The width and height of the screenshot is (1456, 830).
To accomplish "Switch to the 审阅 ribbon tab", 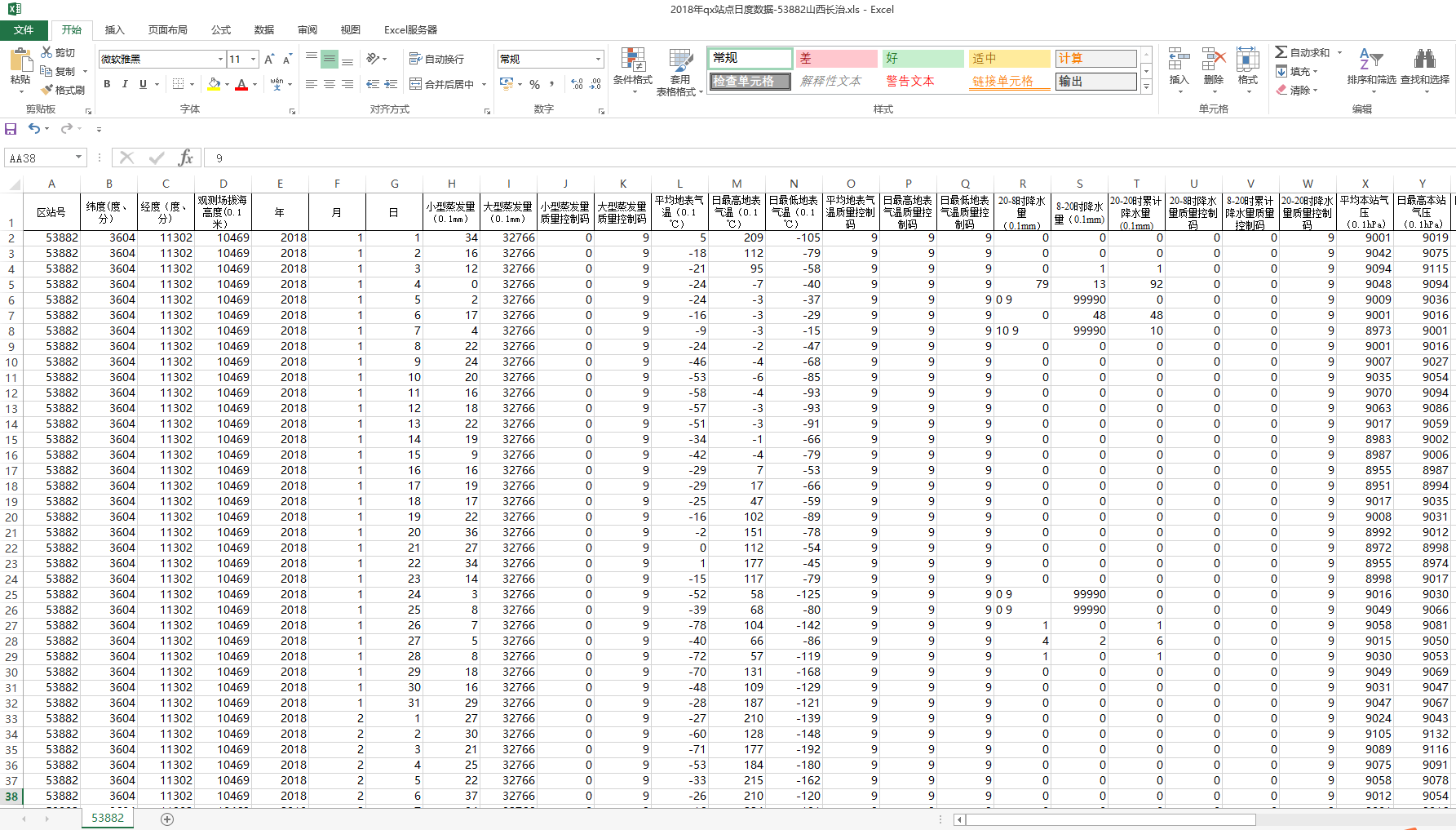I will coord(308,30).
